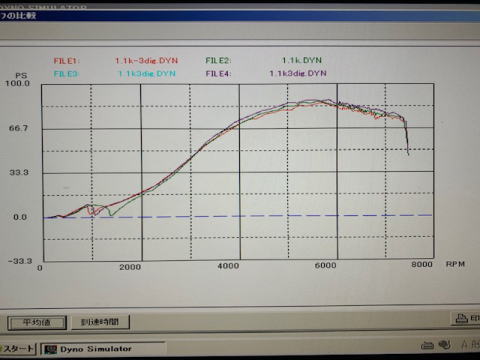Screen dimensions: 480x360
Task: Click the 到達時間 button
Action: click(100, 322)
